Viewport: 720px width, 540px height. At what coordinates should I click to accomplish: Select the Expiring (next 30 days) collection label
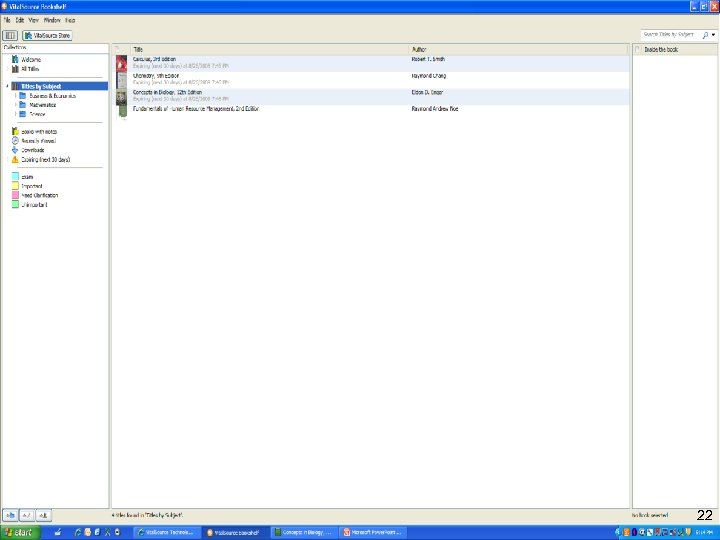45,160
